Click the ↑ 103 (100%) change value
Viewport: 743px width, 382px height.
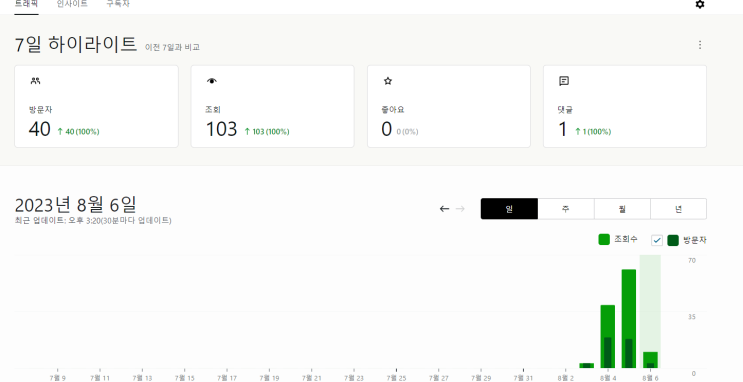[266, 132]
